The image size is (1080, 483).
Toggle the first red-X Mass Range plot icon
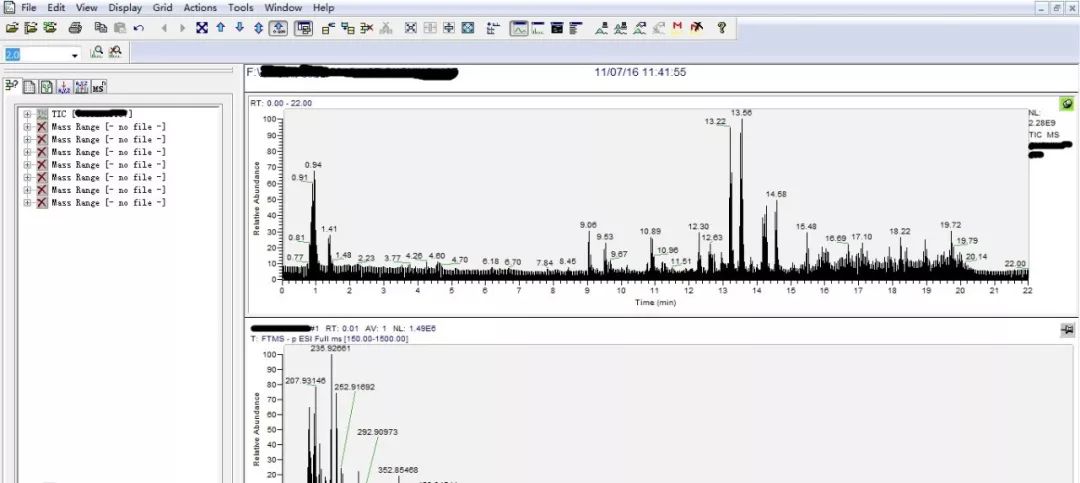[x=42, y=127]
